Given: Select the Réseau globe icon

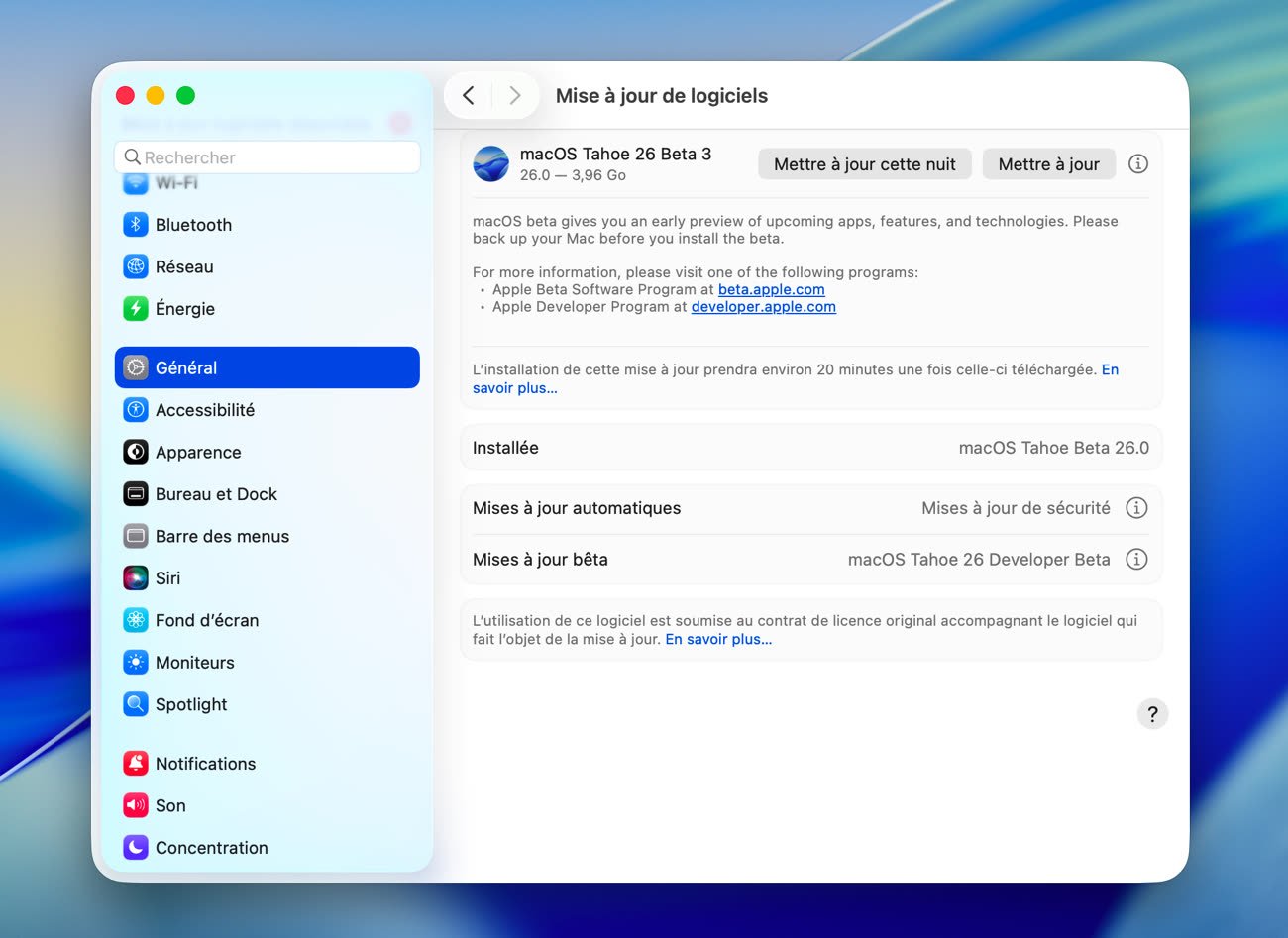Looking at the screenshot, I should (x=136, y=266).
